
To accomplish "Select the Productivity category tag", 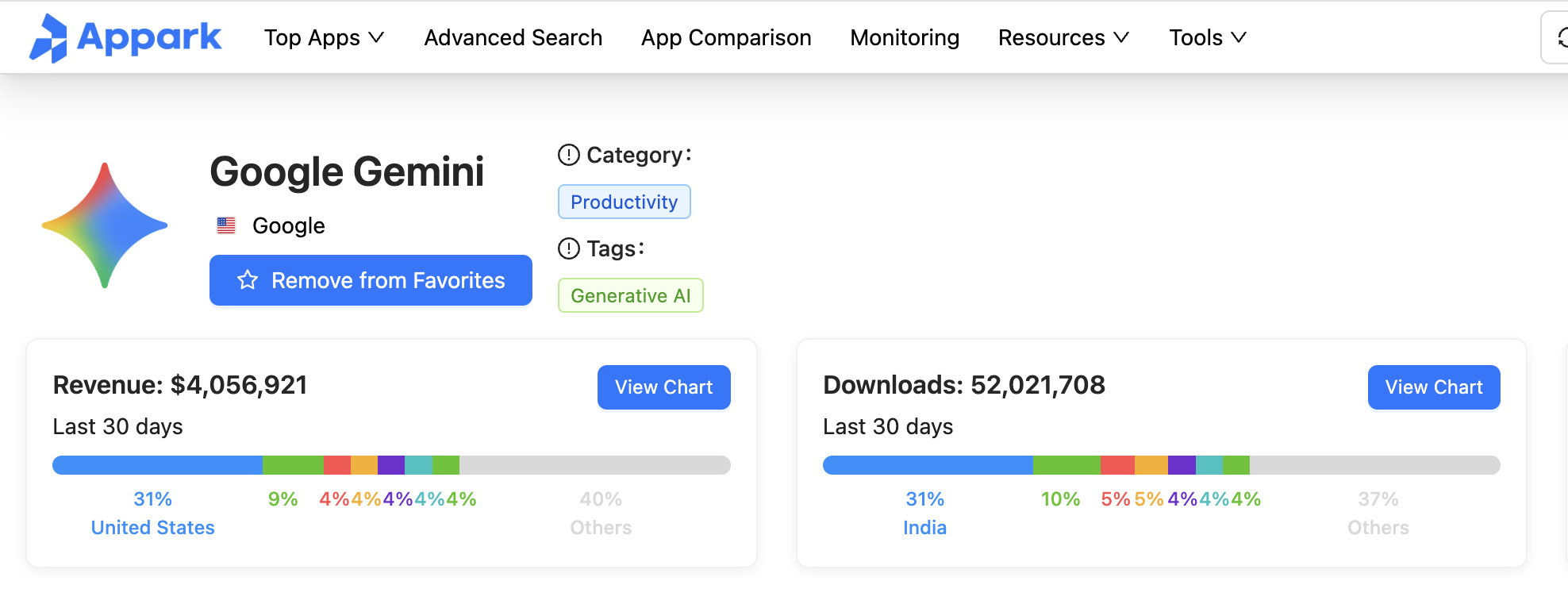I will coord(624,202).
